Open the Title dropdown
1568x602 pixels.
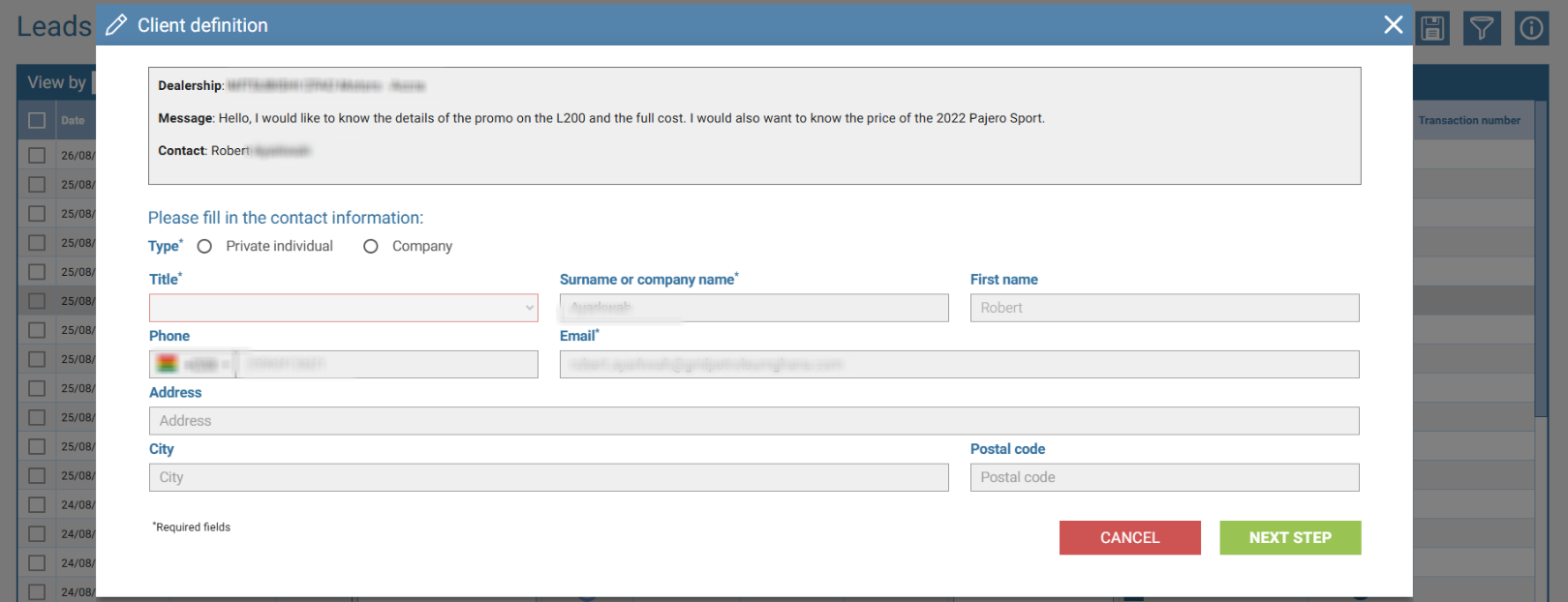tap(344, 308)
